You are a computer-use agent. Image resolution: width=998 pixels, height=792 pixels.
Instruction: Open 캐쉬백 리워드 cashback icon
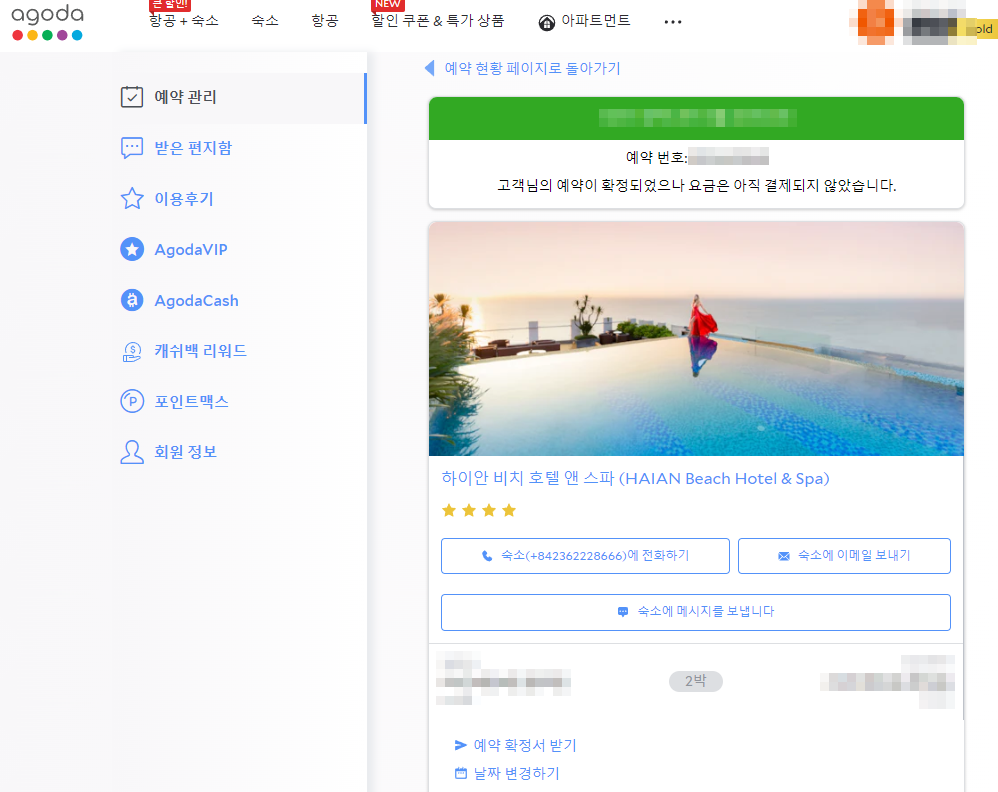(132, 350)
